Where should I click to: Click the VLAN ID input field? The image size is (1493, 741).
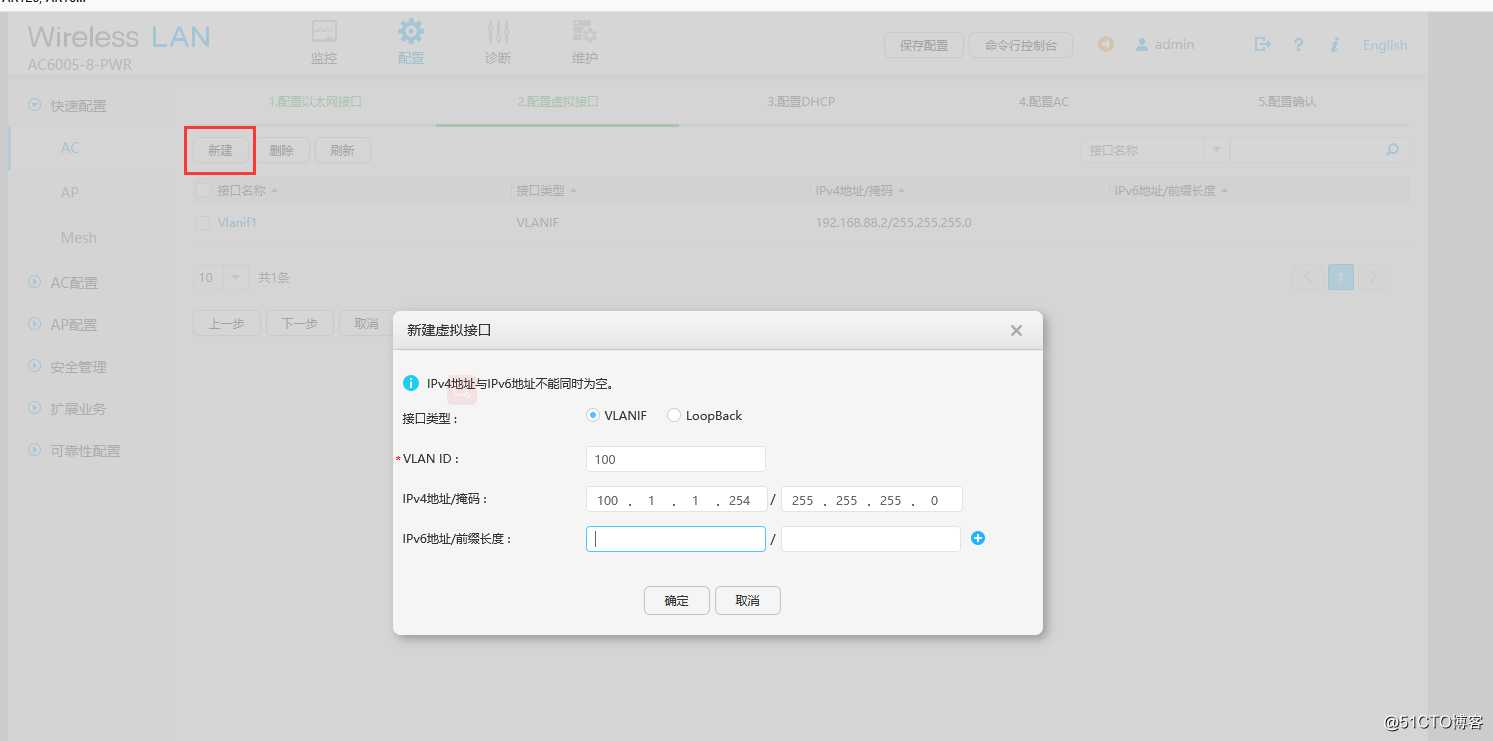click(x=676, y=459)
